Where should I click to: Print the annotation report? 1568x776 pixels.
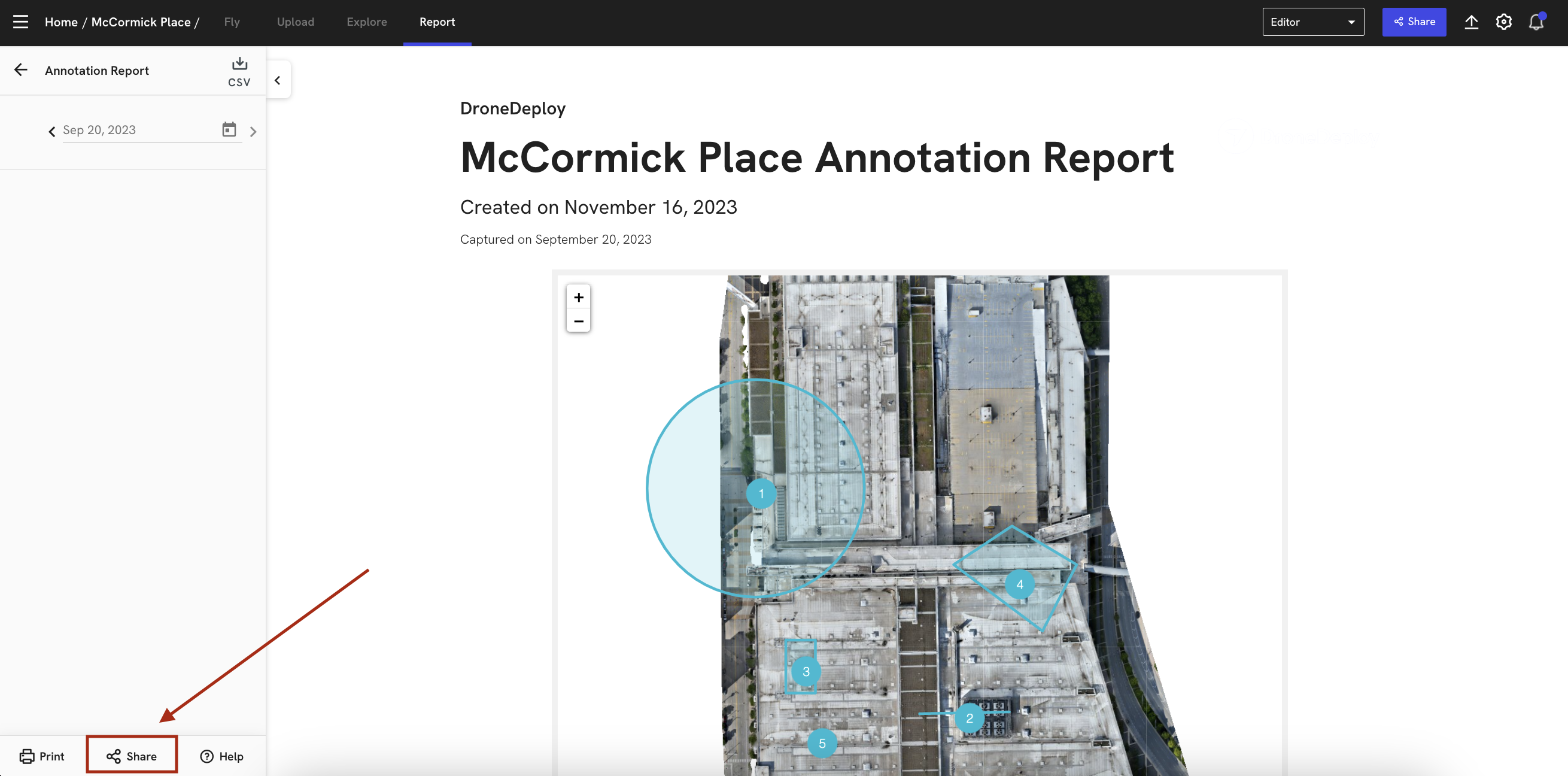tap(42, 756)
